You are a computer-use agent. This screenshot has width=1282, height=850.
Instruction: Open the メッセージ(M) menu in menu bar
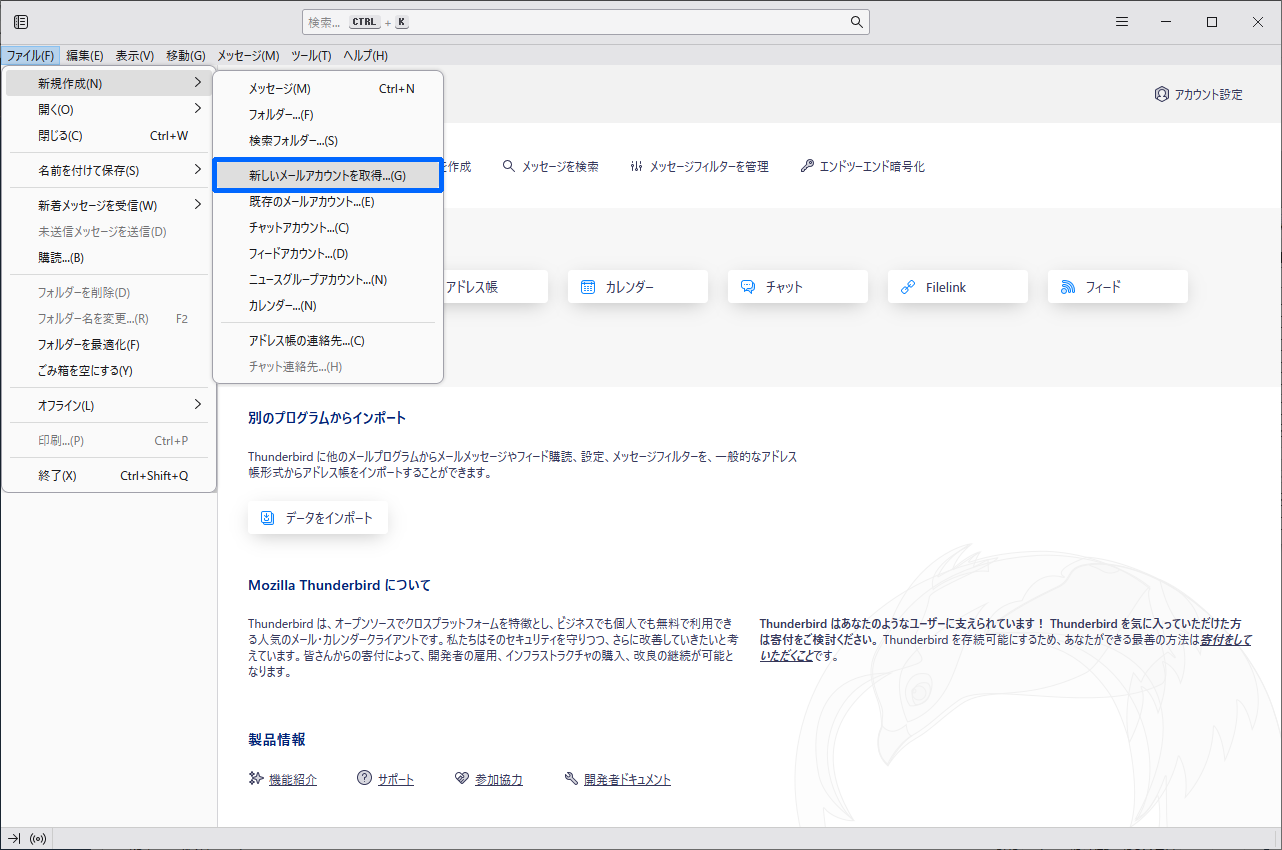pyautogui.click(x=248, y=56)
